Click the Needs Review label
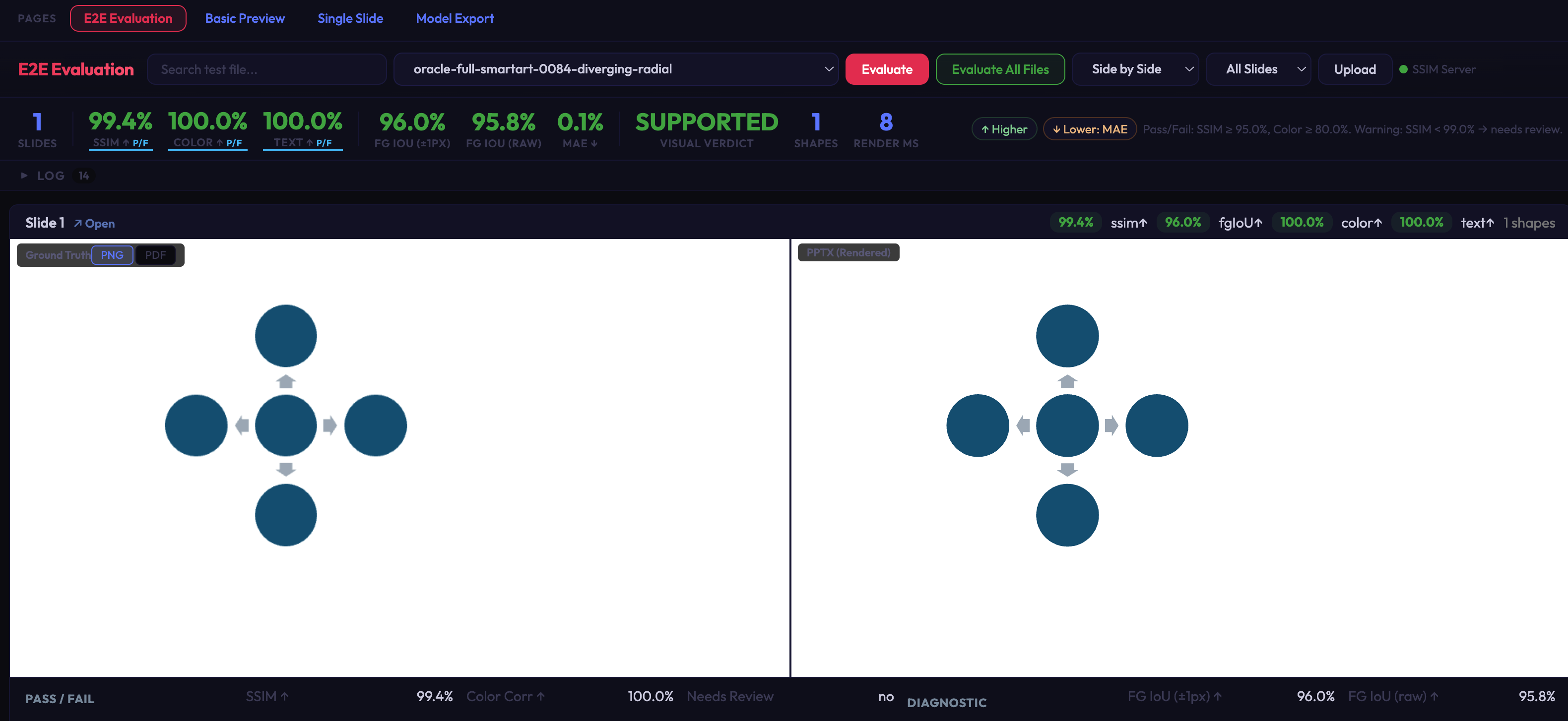The image size is (1568, 721). click(730, 696)
